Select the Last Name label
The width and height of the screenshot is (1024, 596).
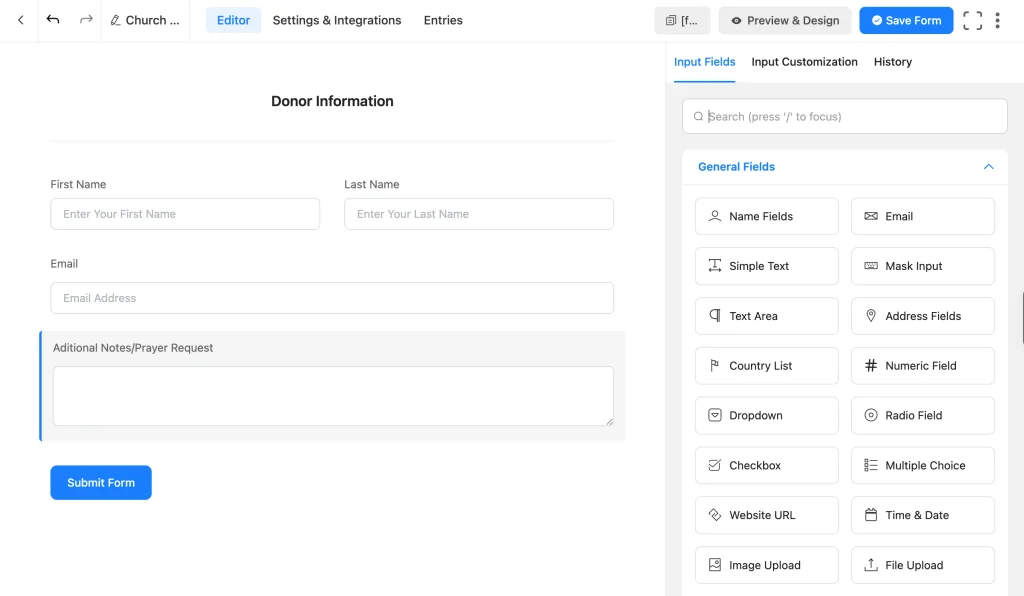tap(372, 184)
